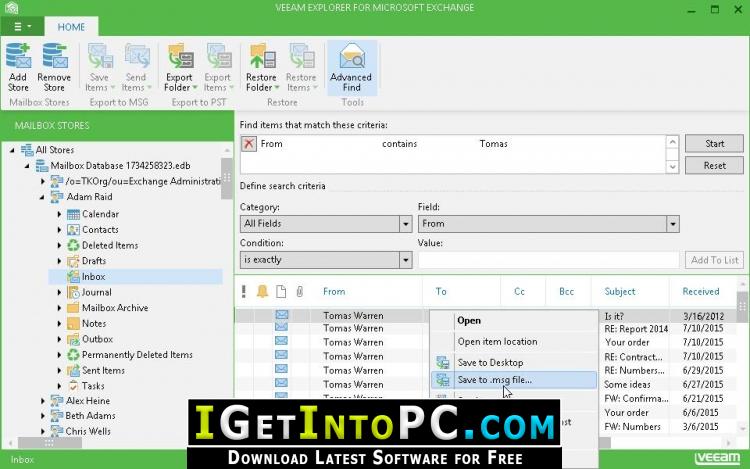Image resolution: width=750 pixels, height=469 pixels.
Task: Sort results by Subject column header
Action: [620, 292]
